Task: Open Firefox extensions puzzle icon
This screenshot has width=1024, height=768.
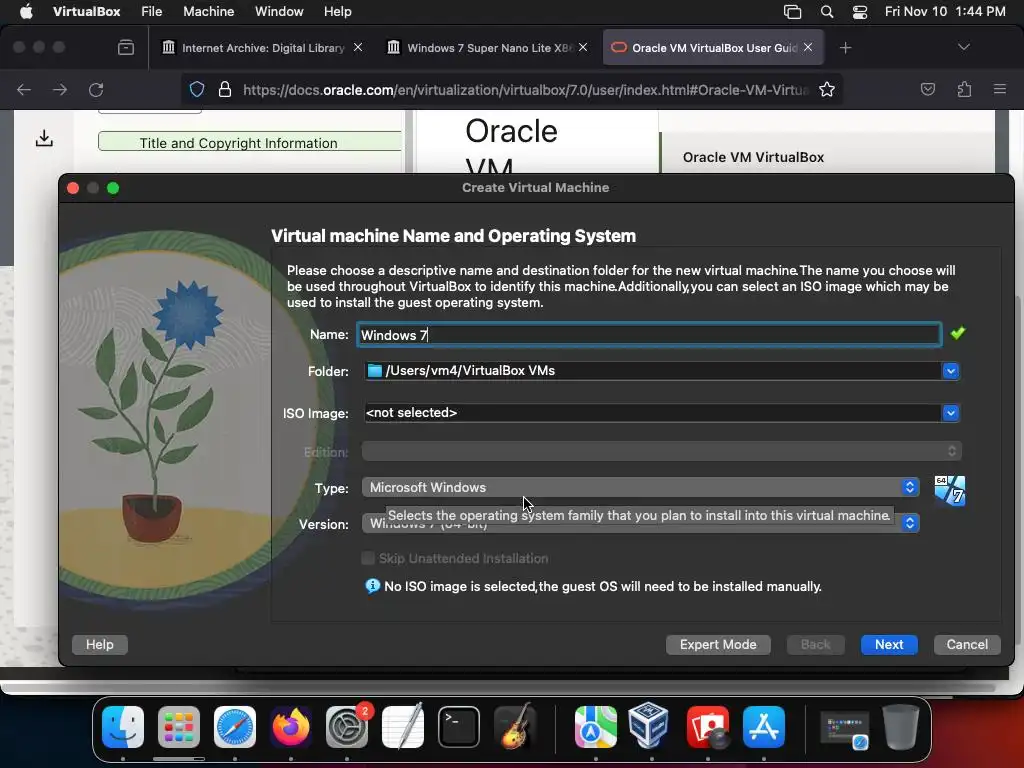Action: click(964, 89)
